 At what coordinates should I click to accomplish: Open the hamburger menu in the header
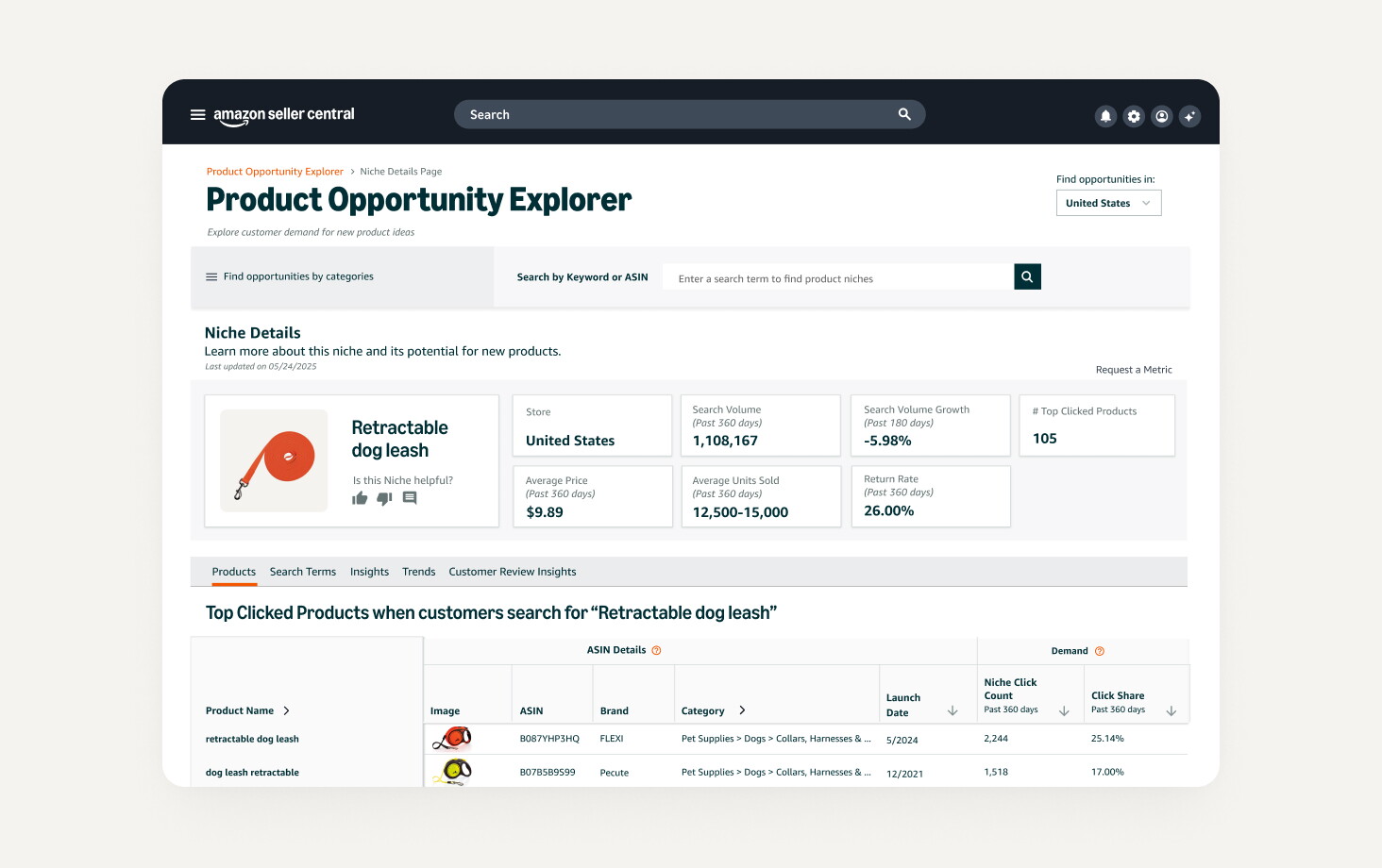coord(198,115)
